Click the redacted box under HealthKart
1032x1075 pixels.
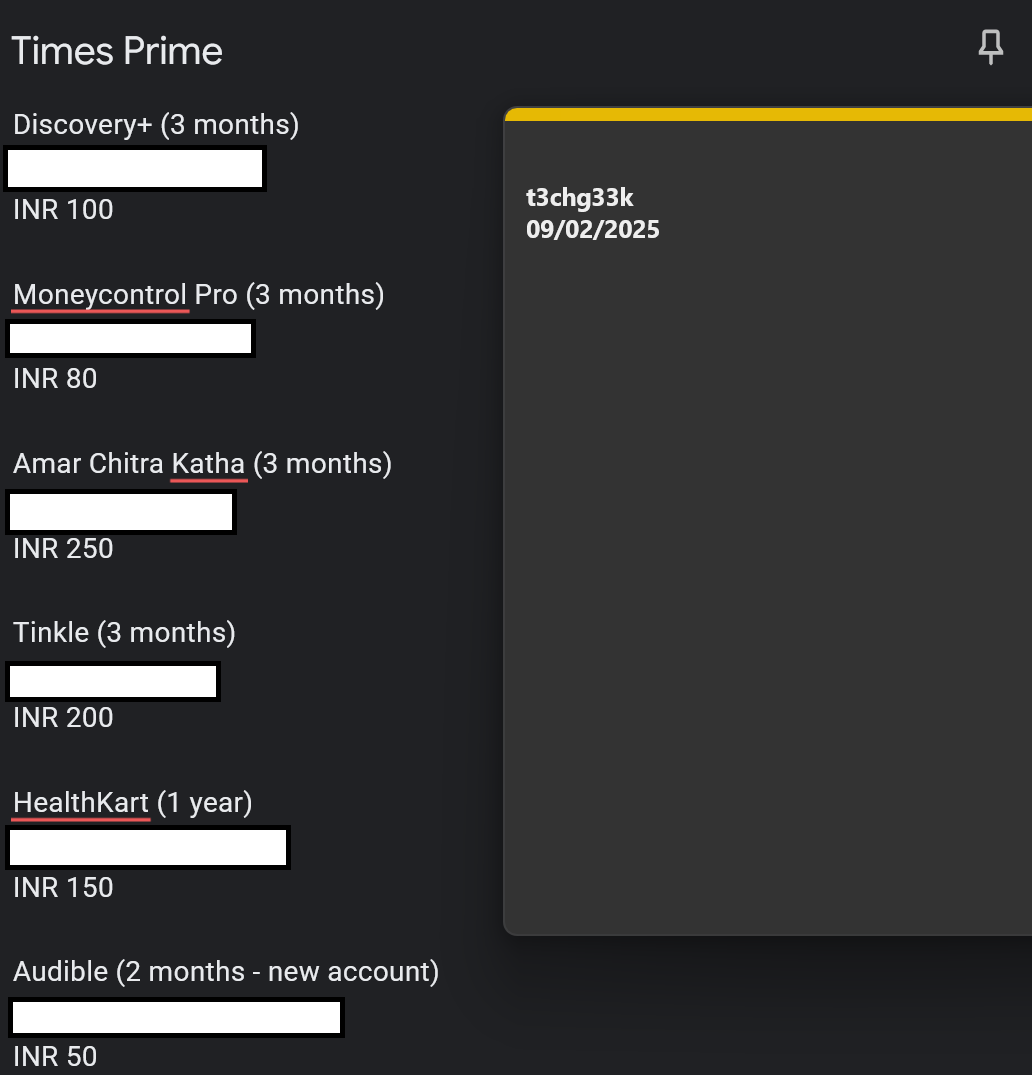tap(148, 848)
